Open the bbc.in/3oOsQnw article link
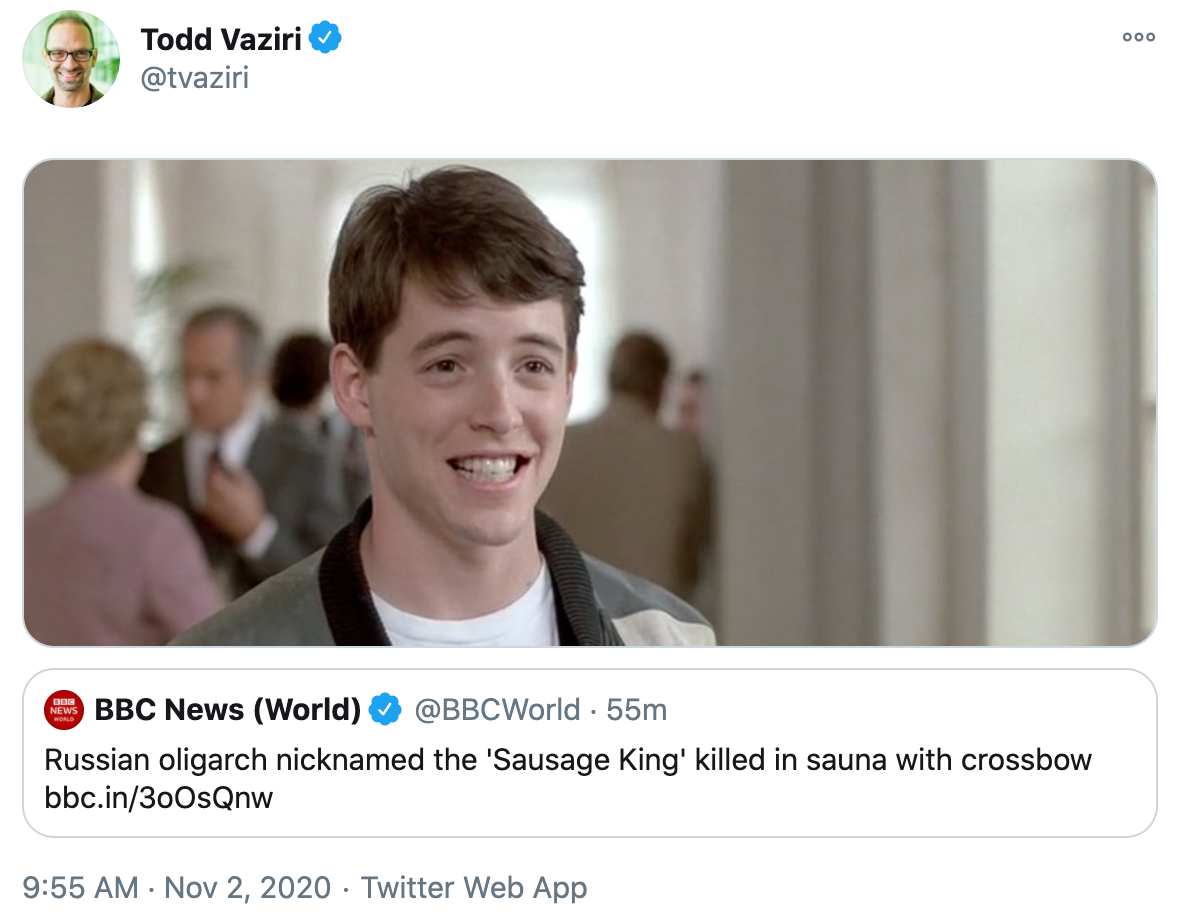 click(x=159, y=798)
